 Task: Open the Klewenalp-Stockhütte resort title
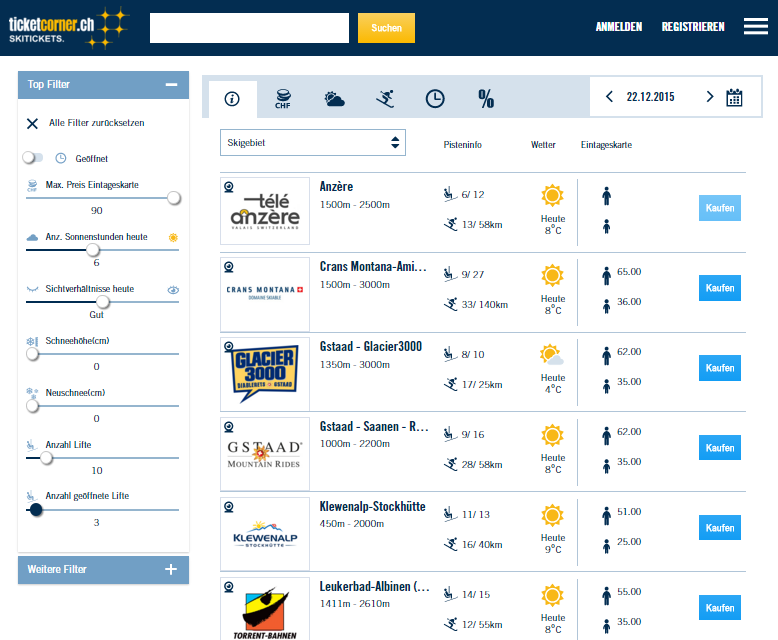(373, 507)
